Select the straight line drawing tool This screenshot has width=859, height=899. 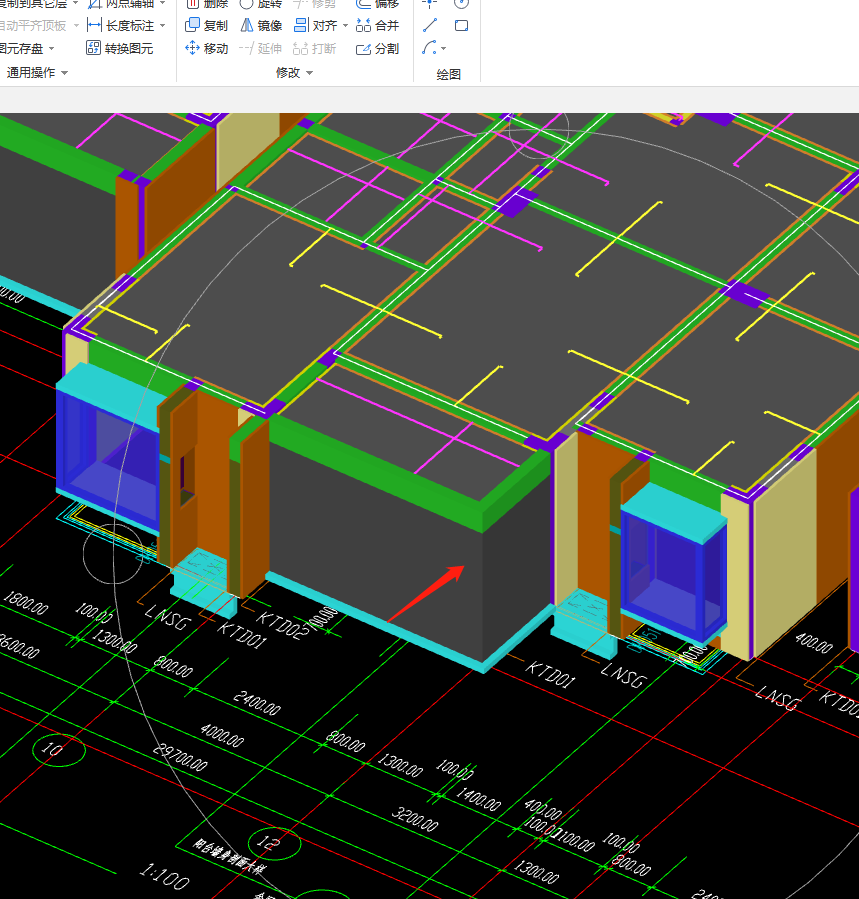(x=430, y=25)
